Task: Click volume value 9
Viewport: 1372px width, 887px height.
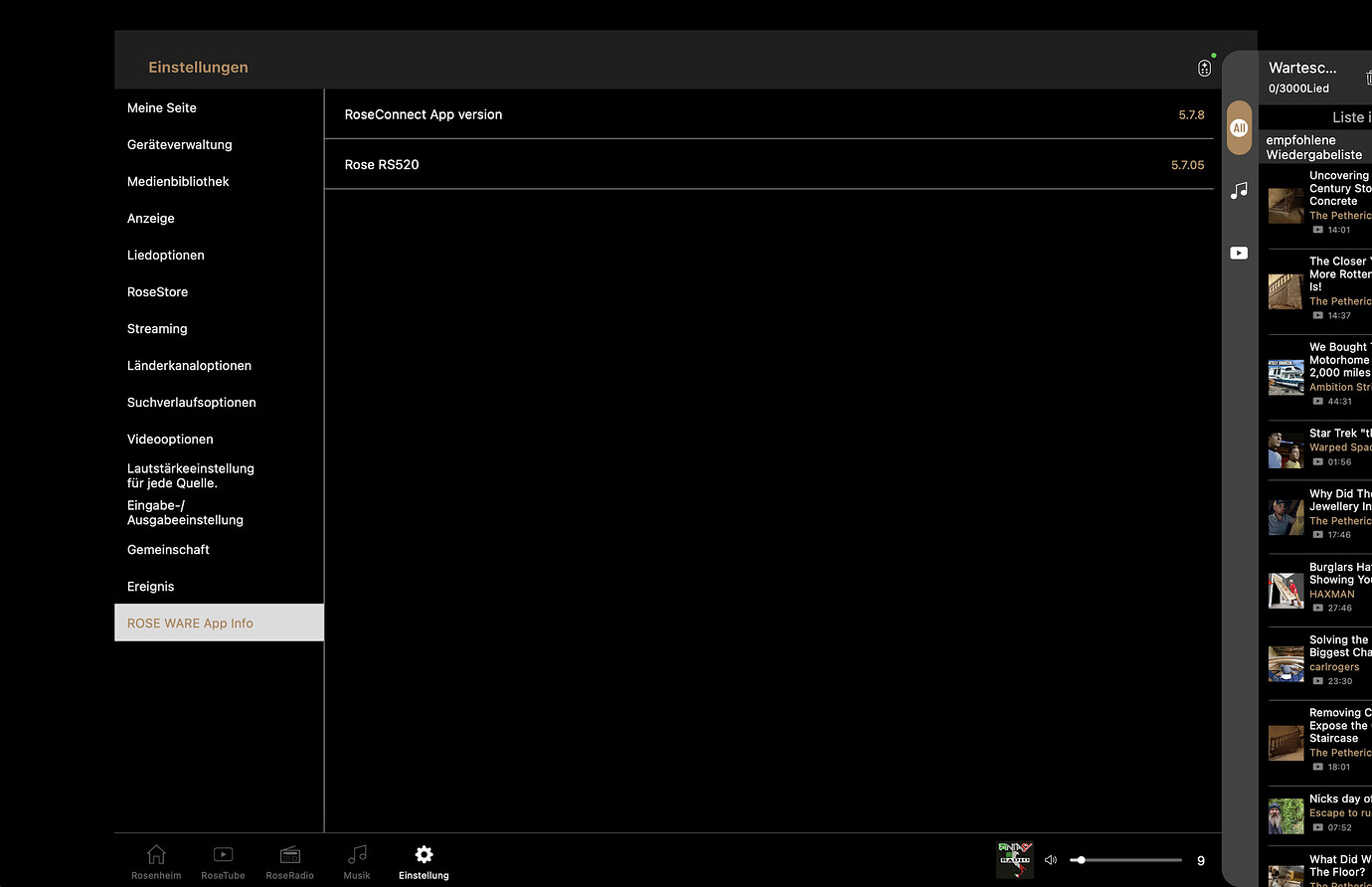Action: pos(1201,861)
